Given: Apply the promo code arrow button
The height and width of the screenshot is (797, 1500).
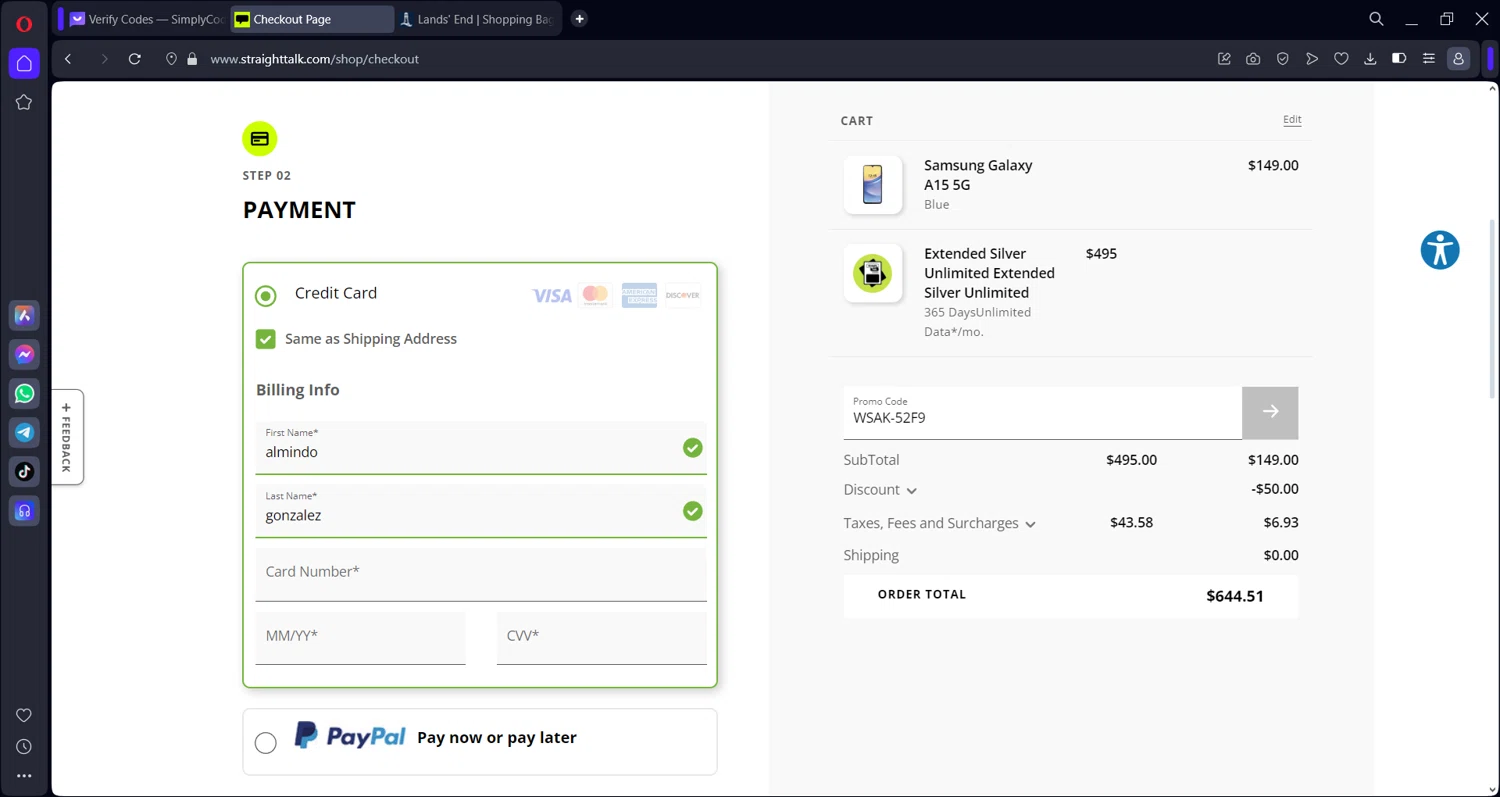Looking at the screenshot, I should pyautogui.click(x=1270, y=412).
